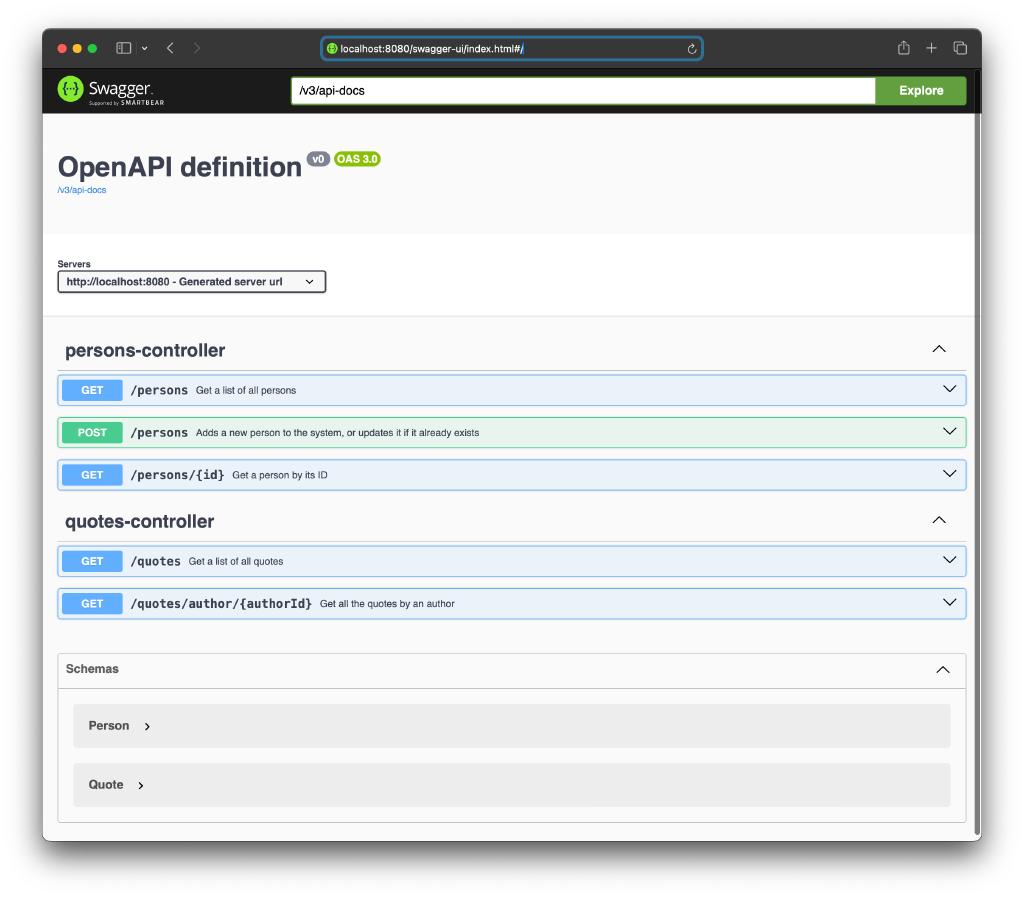The width and height of the screenshot is (1024, 897).
Task: Select the POST method badge on /persons
Action: [91, 432]
